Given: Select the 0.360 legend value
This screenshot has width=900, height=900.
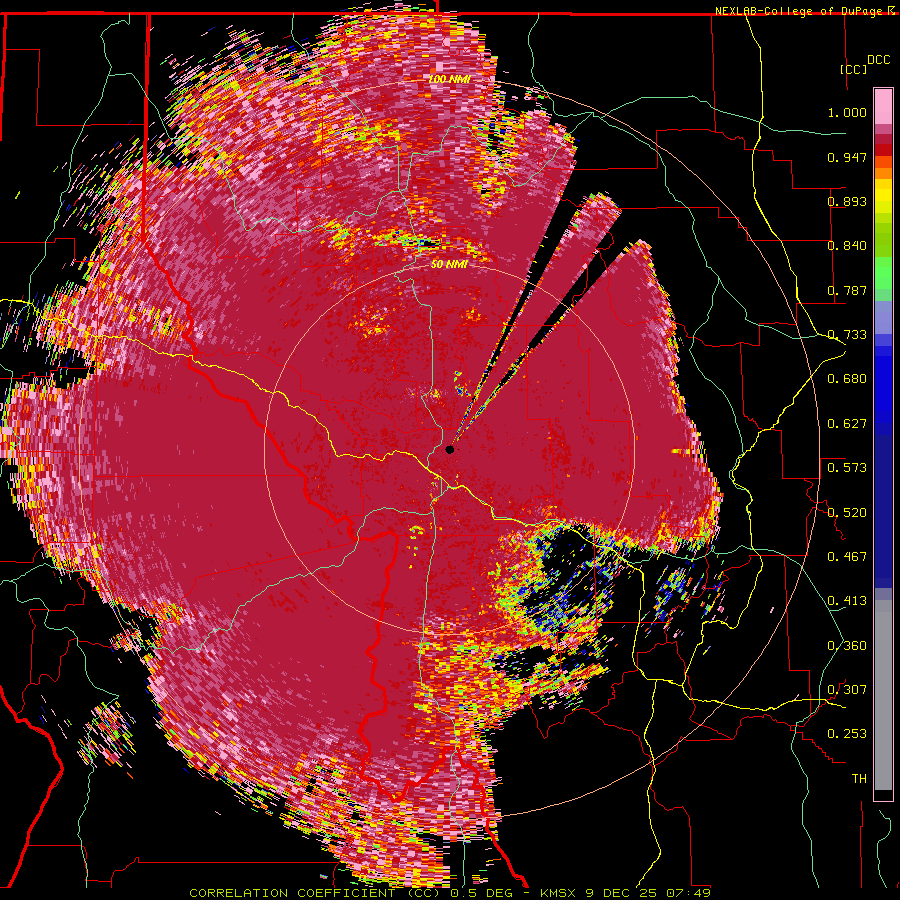Looking at the screenshot, I should pos(847,646).
